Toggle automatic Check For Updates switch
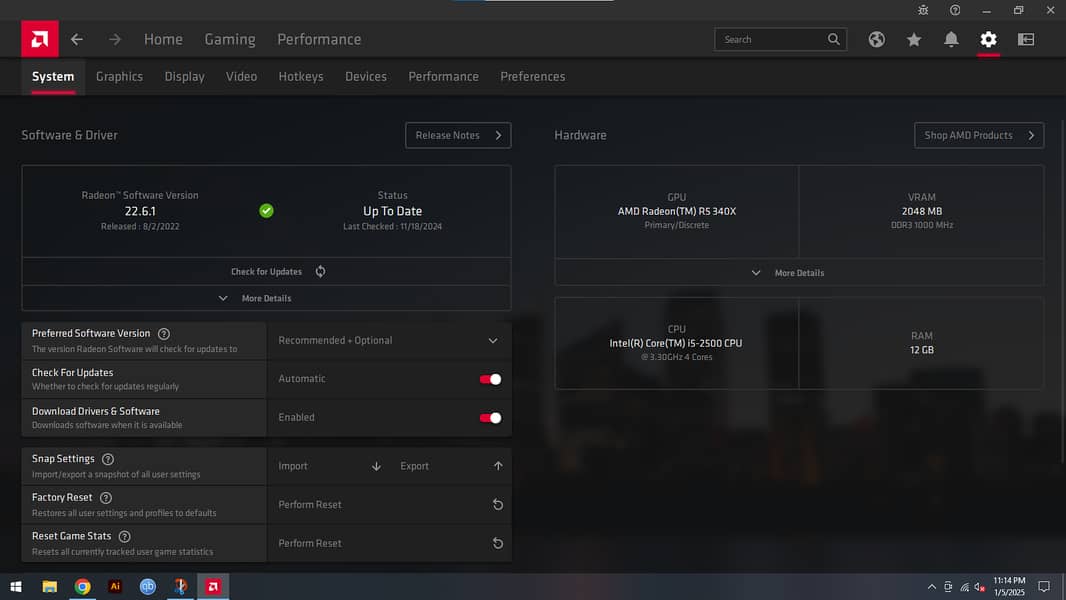The image size is (1066, 600). (490, 379)
